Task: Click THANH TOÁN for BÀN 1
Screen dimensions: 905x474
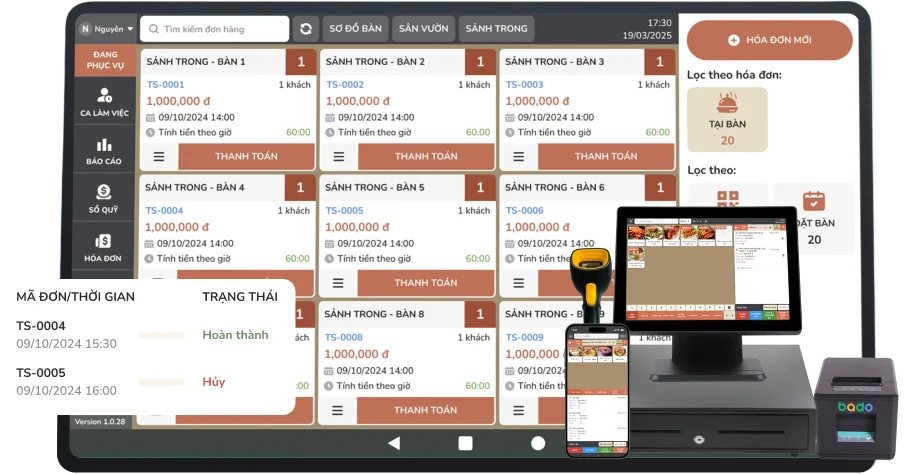Action: point(246,156)
